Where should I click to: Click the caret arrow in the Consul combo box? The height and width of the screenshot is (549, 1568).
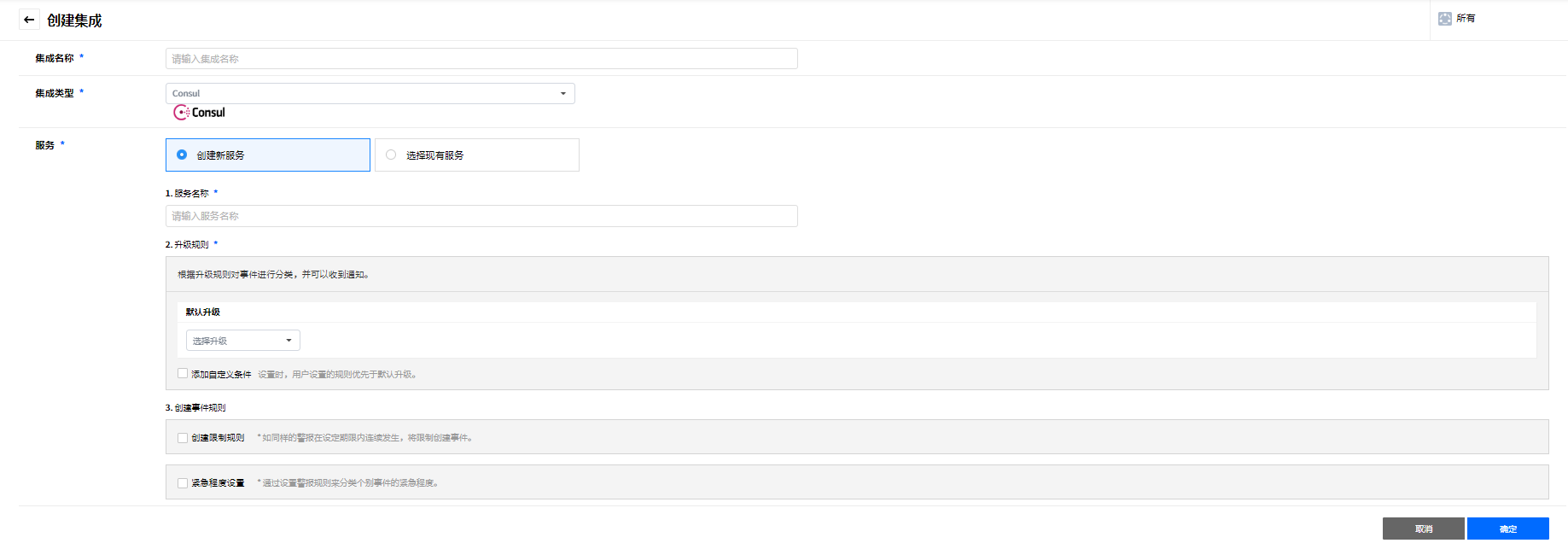563,94
